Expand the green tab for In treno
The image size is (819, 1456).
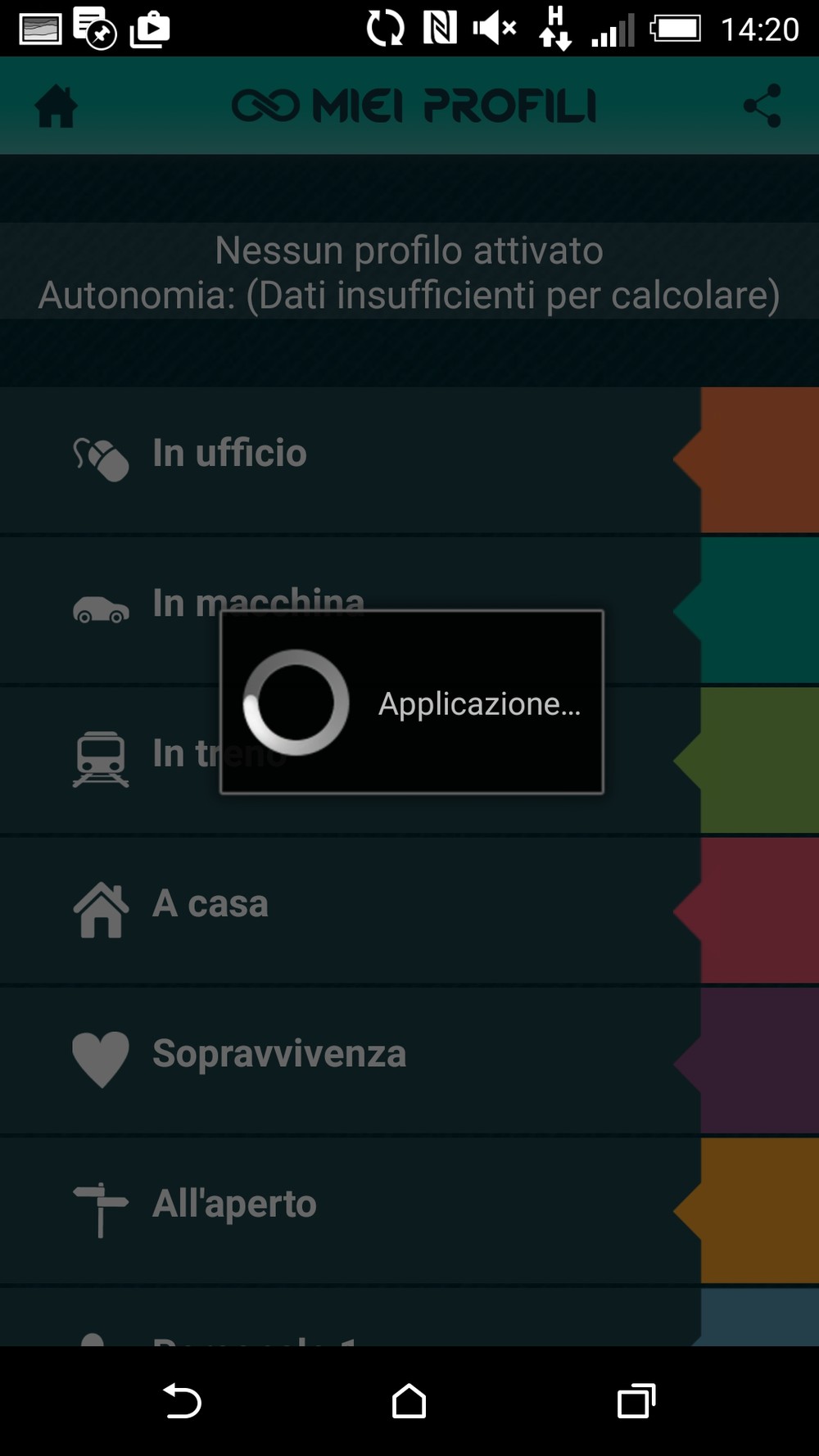(746, 760)
